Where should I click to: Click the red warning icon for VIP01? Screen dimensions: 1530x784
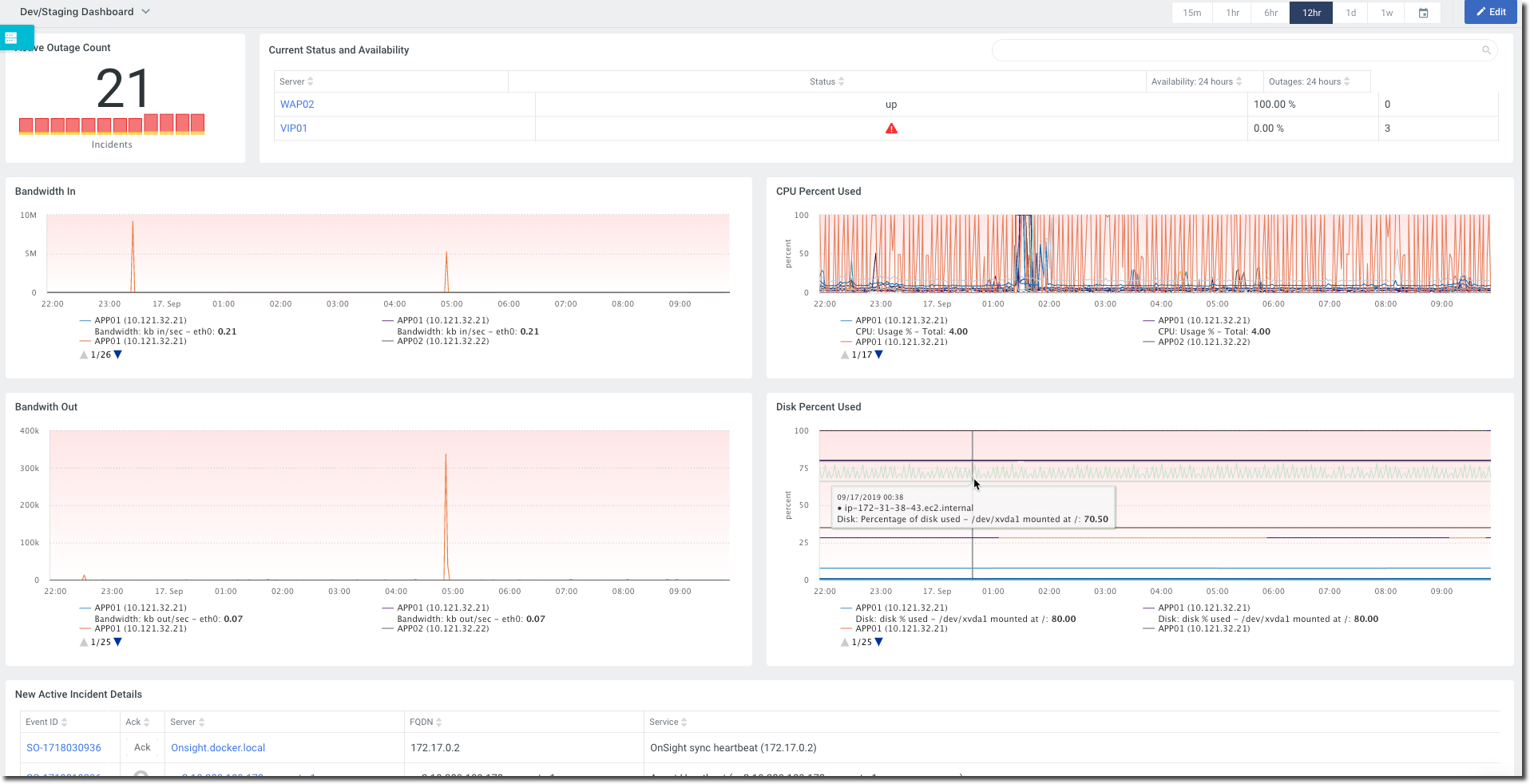[x=891, y=129]
